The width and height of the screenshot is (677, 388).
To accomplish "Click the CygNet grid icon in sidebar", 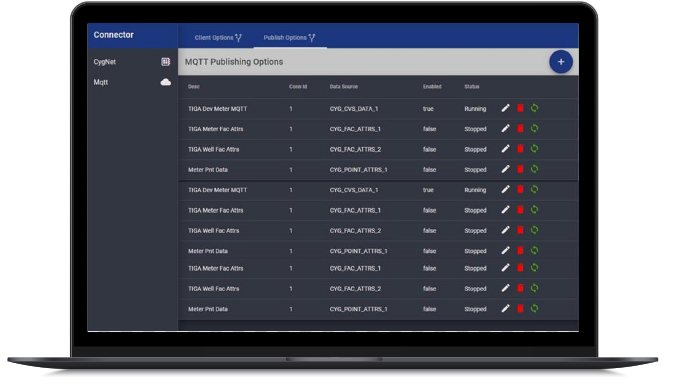I will click(165, 62).
